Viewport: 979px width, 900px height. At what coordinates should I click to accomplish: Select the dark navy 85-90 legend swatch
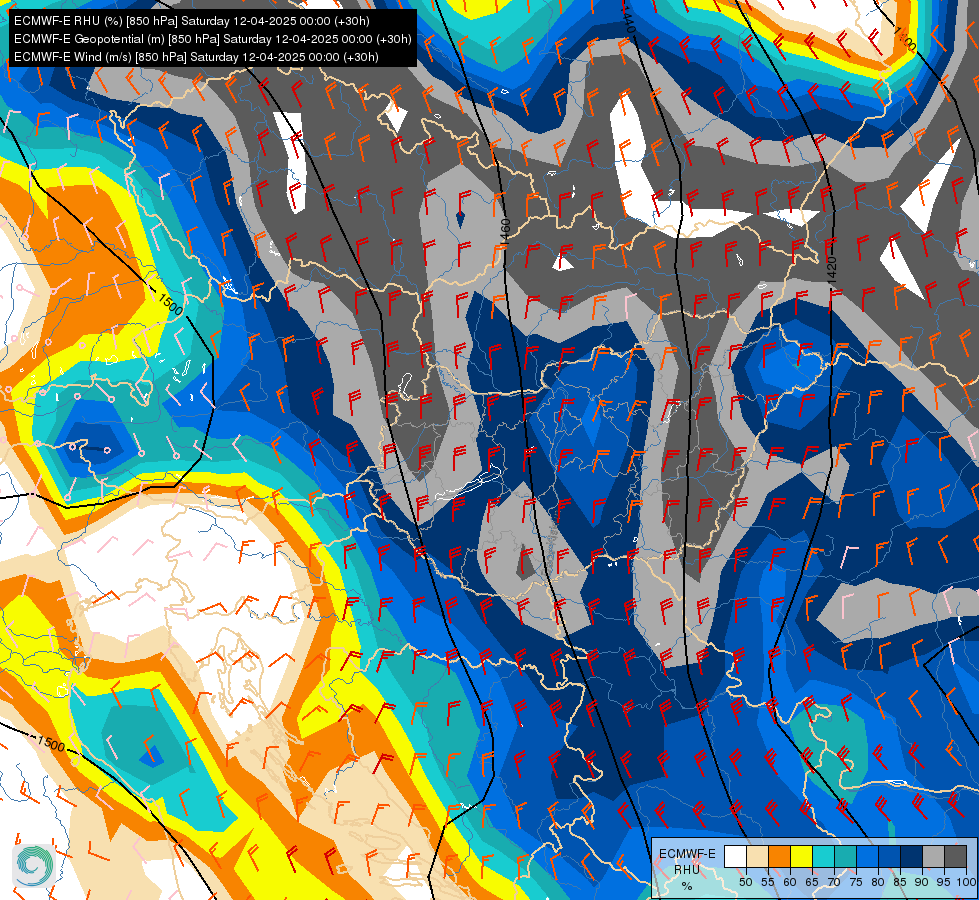(x=912, y=856)
